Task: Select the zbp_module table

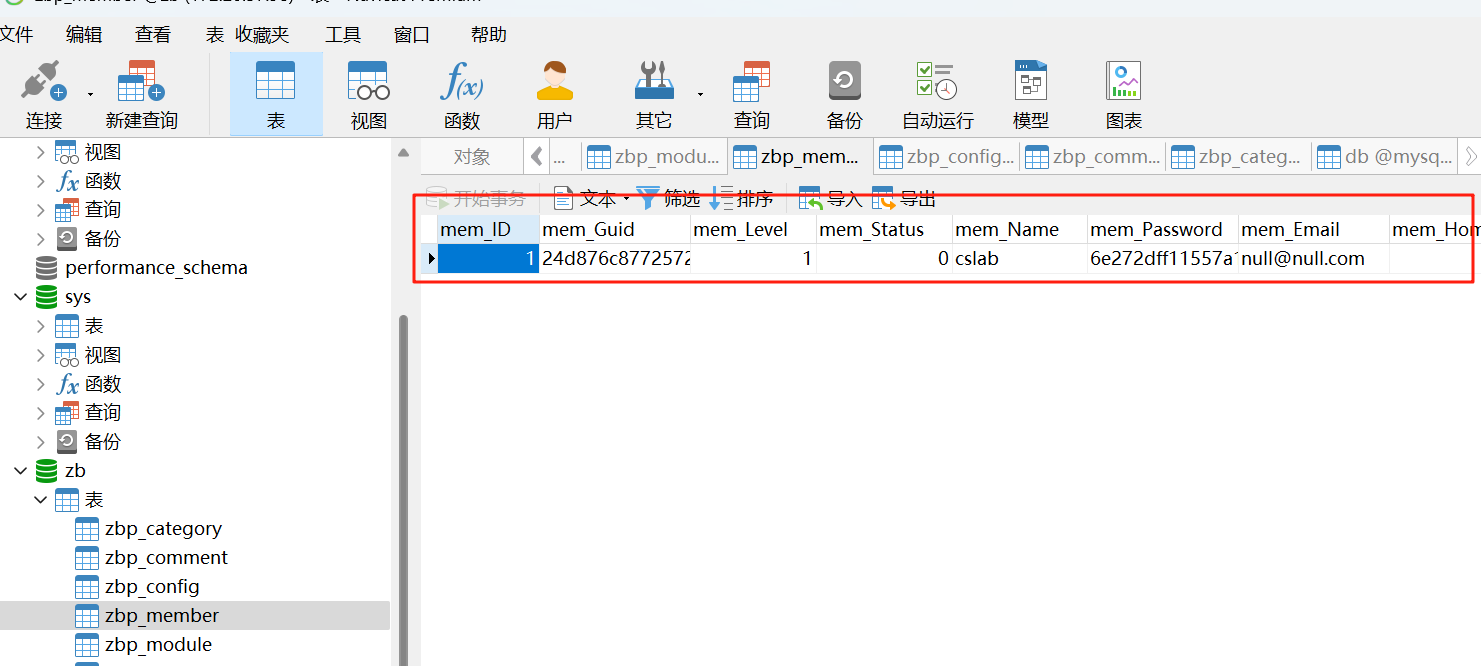Action: click(158, 645)
